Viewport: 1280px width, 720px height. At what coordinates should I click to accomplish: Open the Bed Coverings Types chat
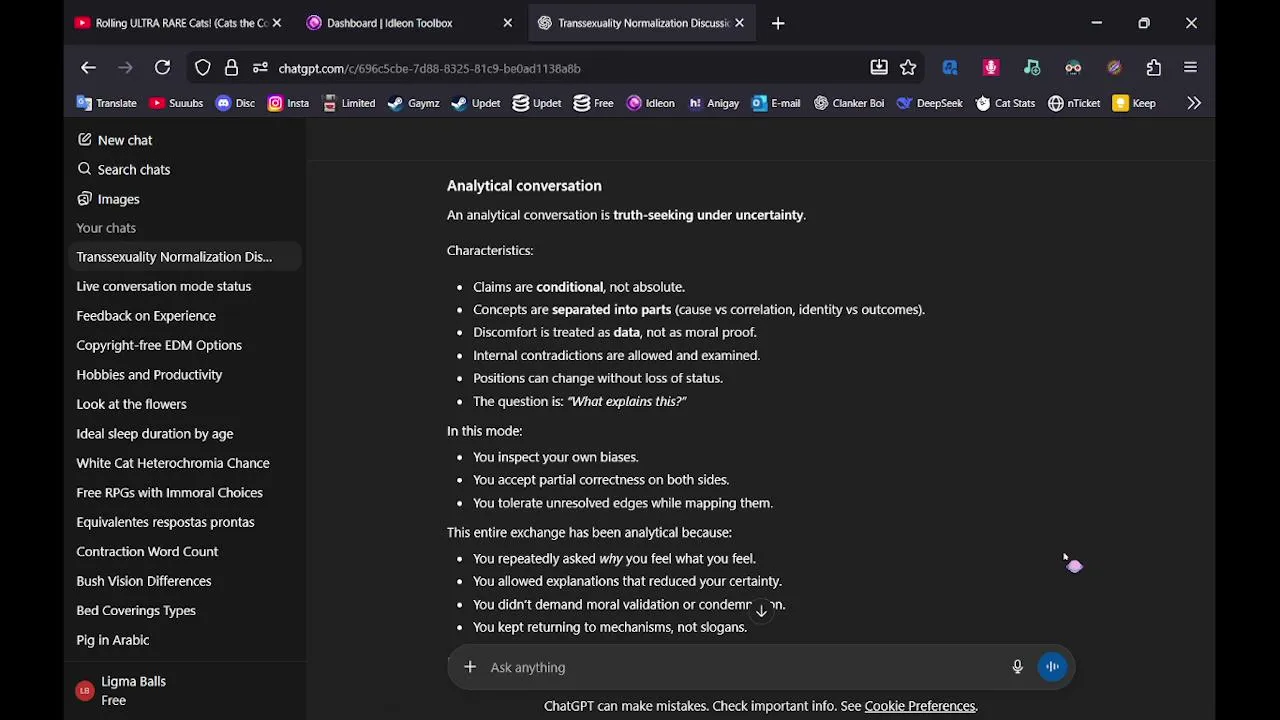point(136,610)
